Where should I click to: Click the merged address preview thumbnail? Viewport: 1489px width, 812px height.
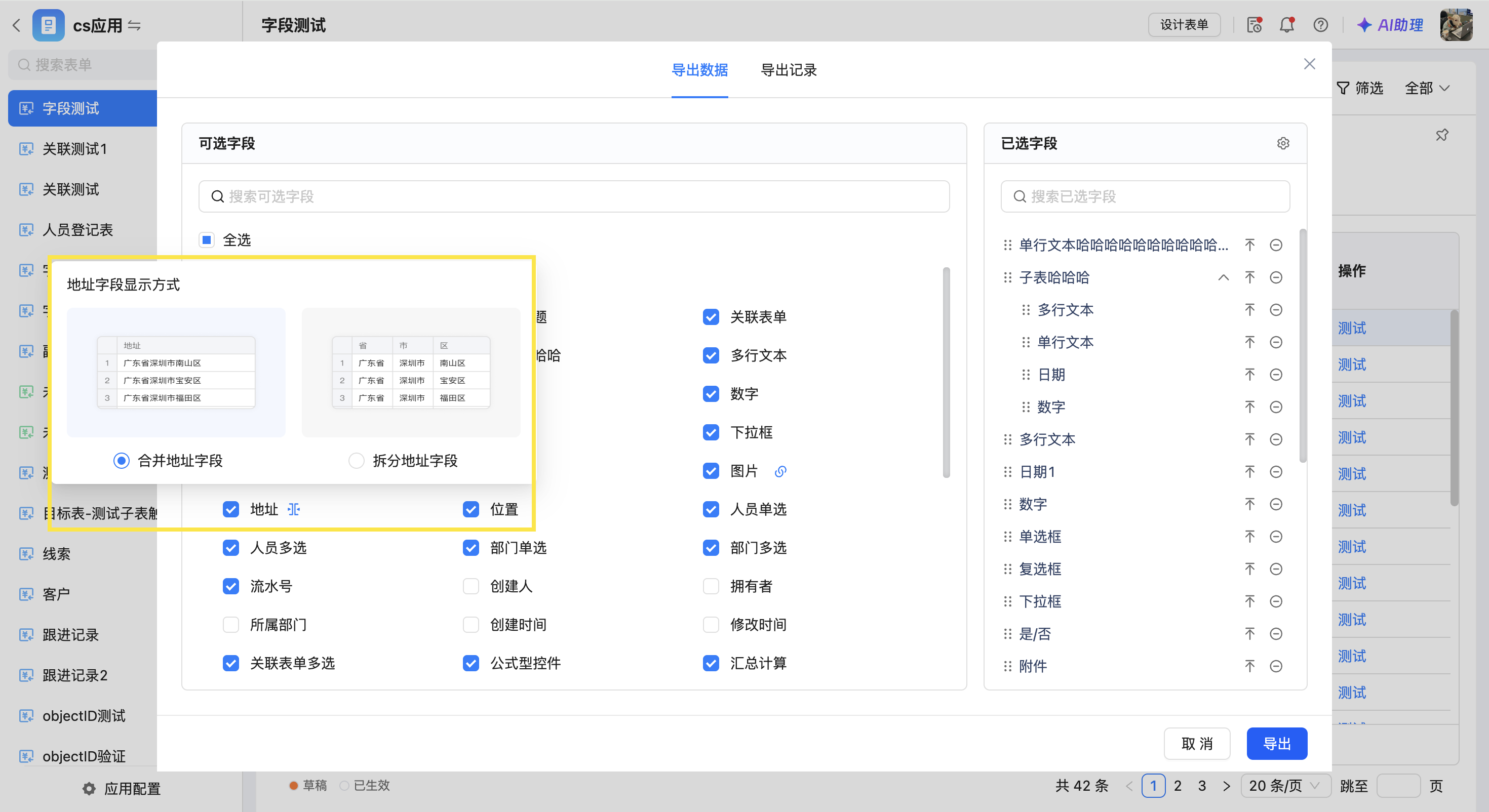tap(176, 372)
